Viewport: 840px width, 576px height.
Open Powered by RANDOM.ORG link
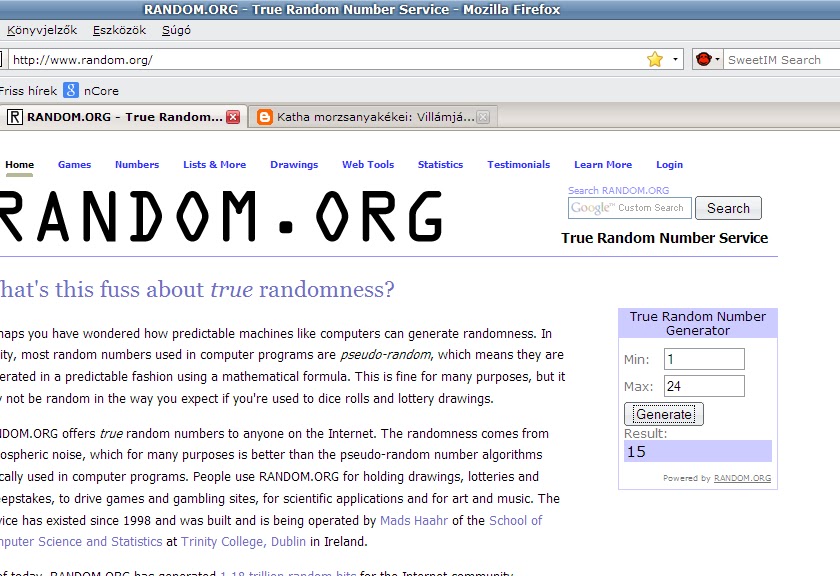742,478
